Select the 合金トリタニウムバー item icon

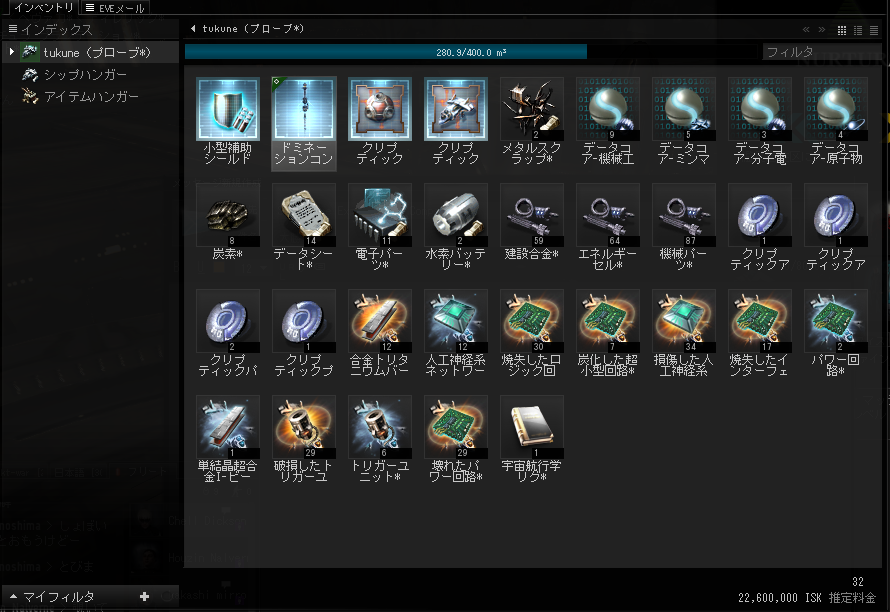(380, 321)
